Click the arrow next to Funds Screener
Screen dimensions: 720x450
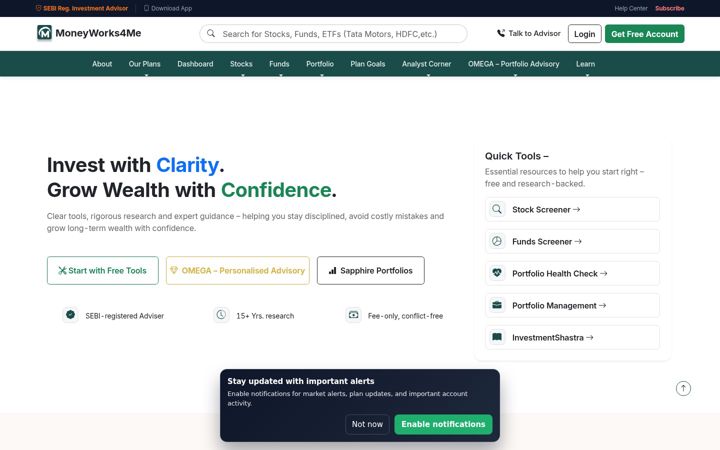pyautogui.click(x=578, y=242)
